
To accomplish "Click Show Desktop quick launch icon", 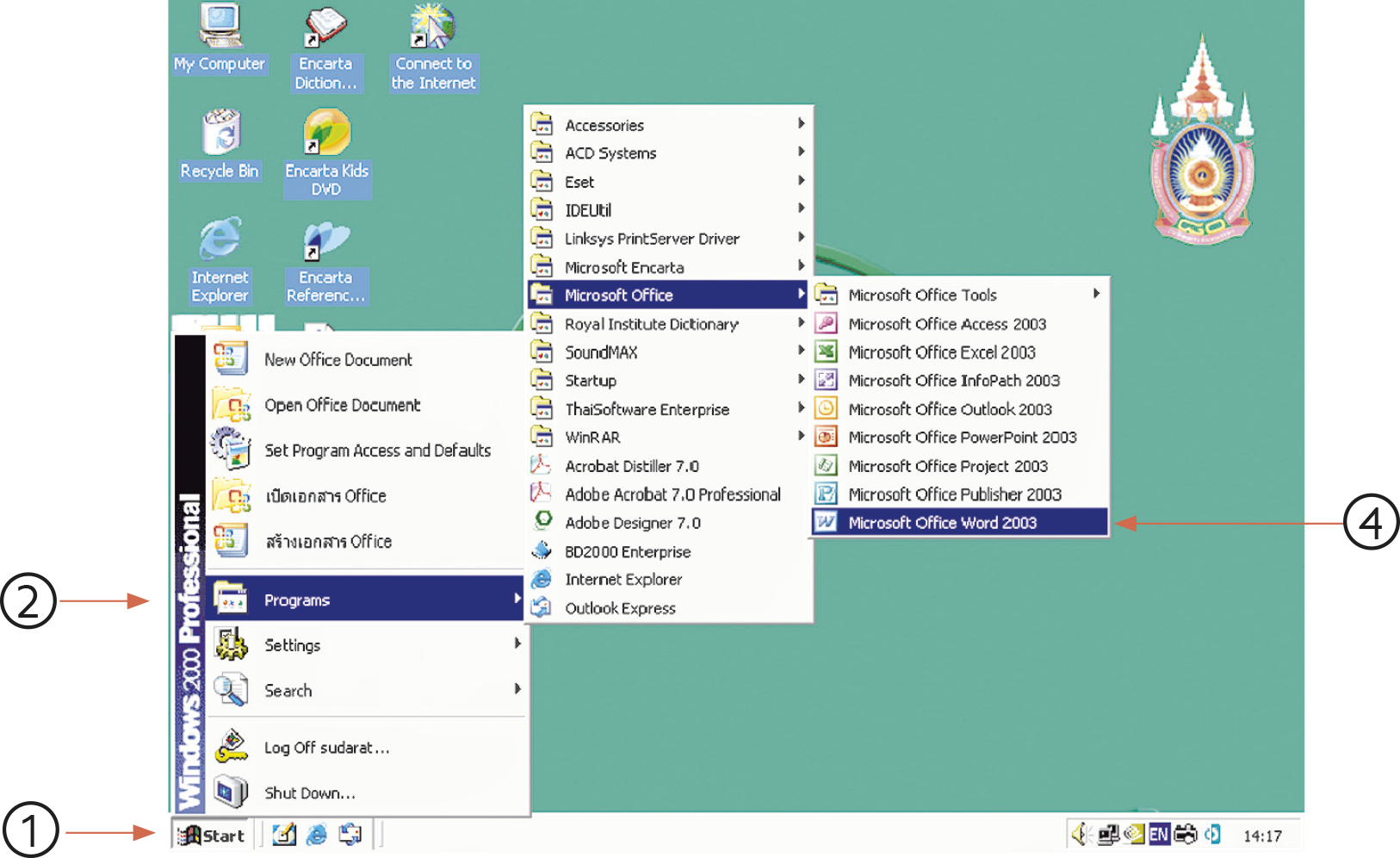I will (284, 835).
